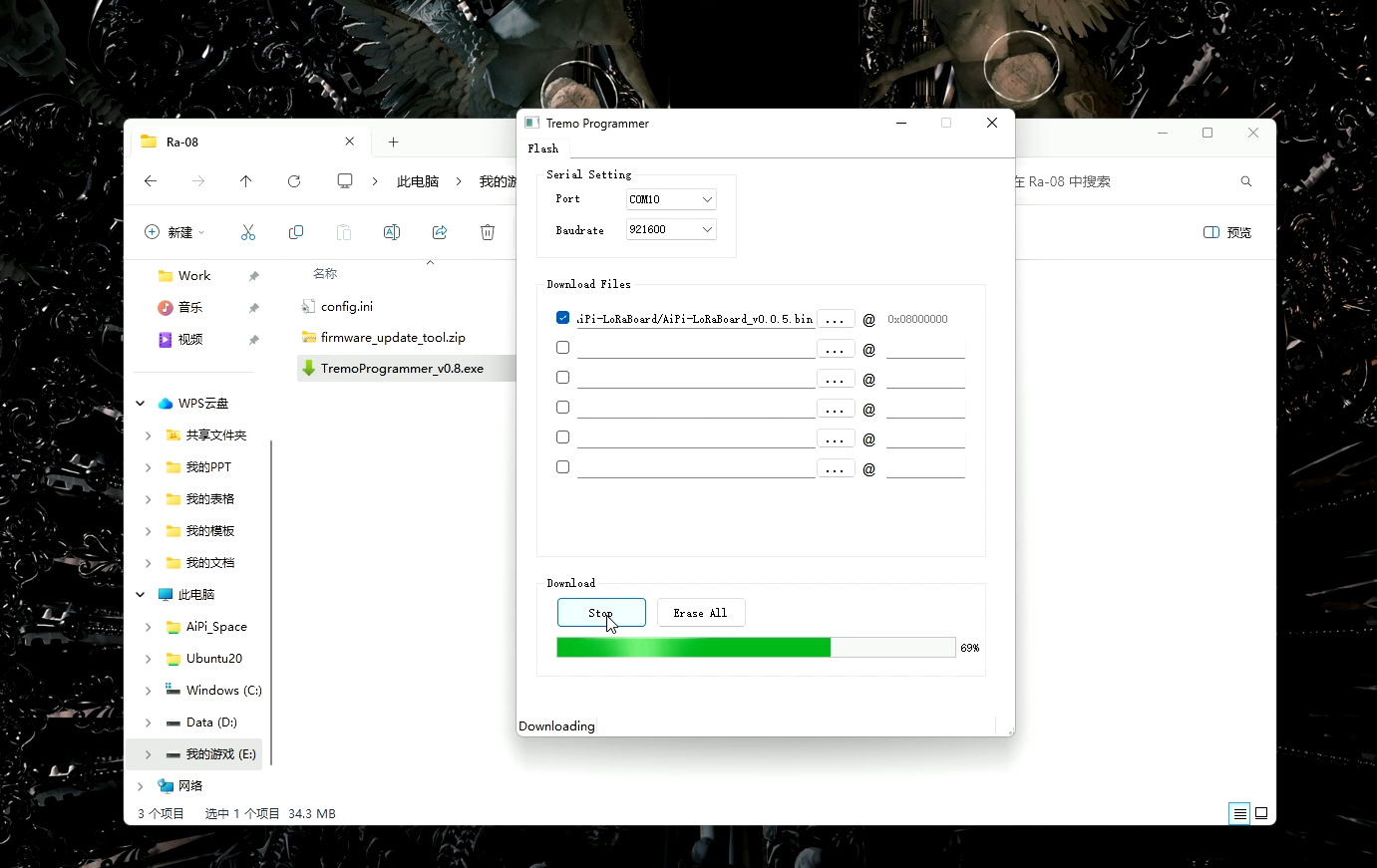The image size is (1377, 868).
Task: Go back with the Explorer back arrow
Action: coord(151,181)
